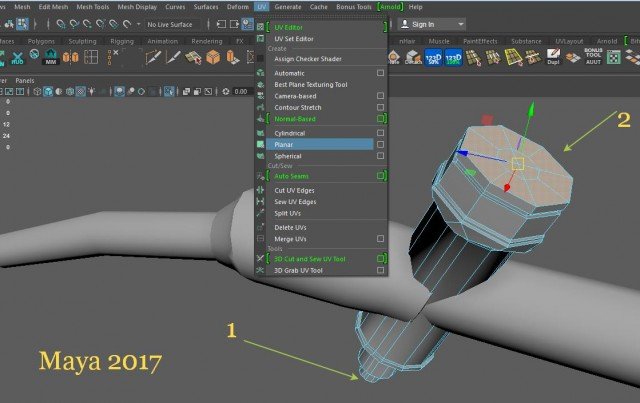Screen dimensions: 640x403
Task: Open Automatic mapping options box
Action: click(380, 73)
